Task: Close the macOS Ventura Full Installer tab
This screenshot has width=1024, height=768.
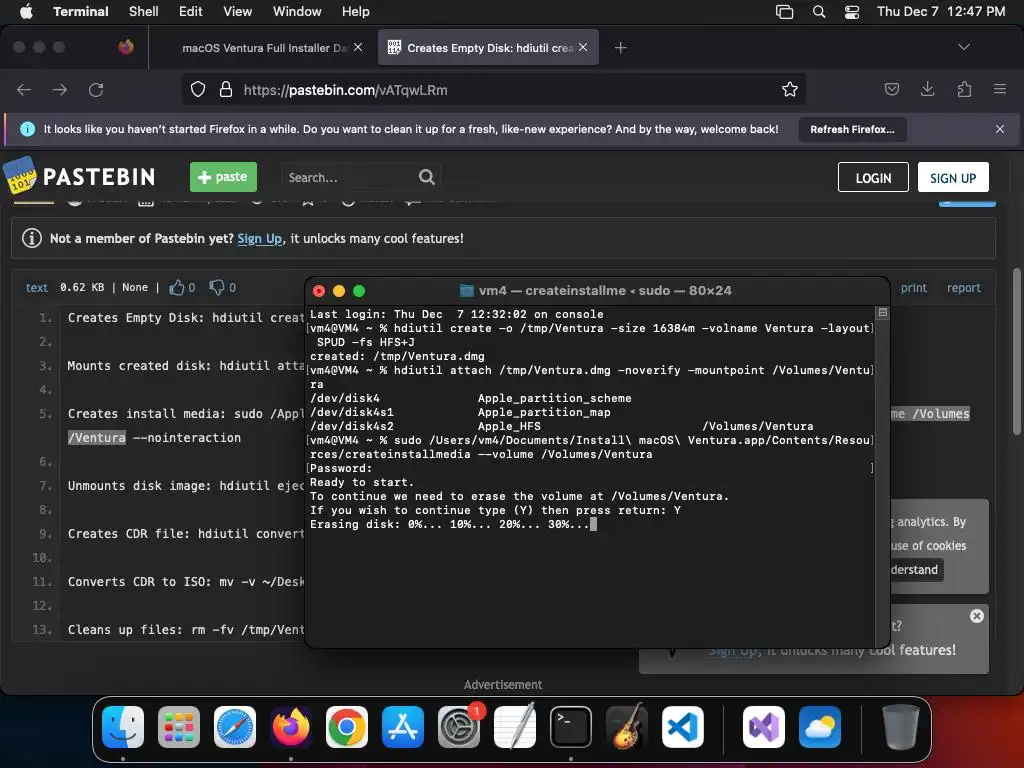Action: tap(358, 47)
